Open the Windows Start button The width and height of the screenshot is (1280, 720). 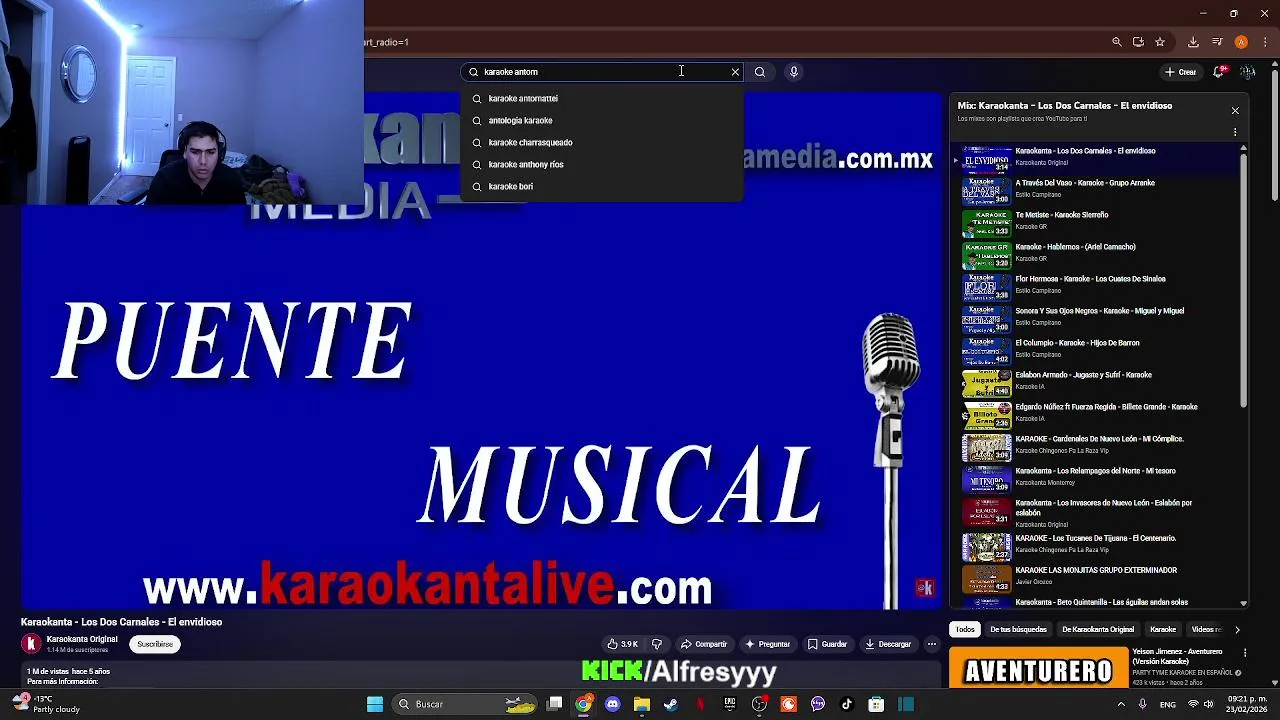point(375,704)
